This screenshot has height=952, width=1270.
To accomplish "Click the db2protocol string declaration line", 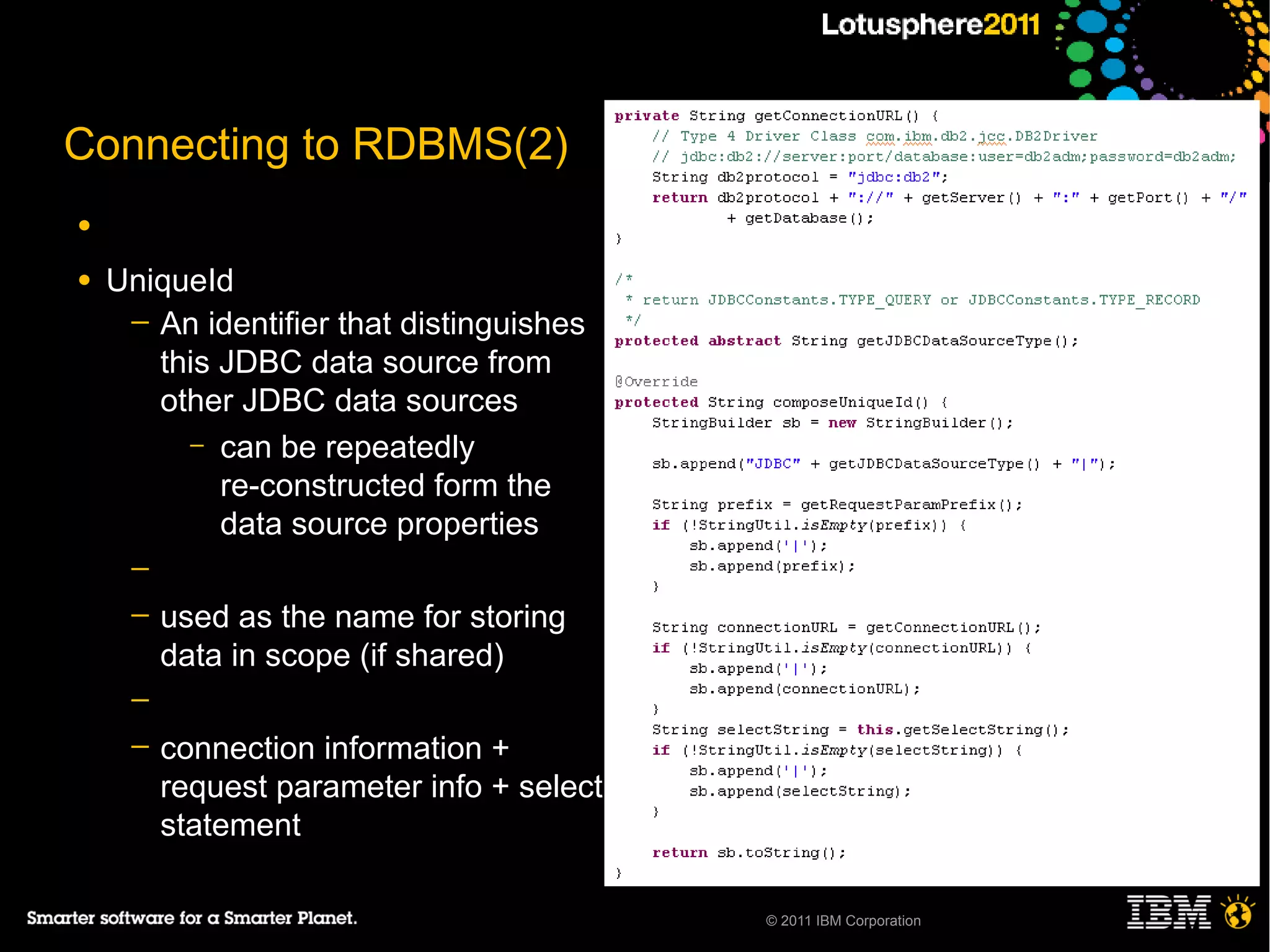I will [801, 177].
